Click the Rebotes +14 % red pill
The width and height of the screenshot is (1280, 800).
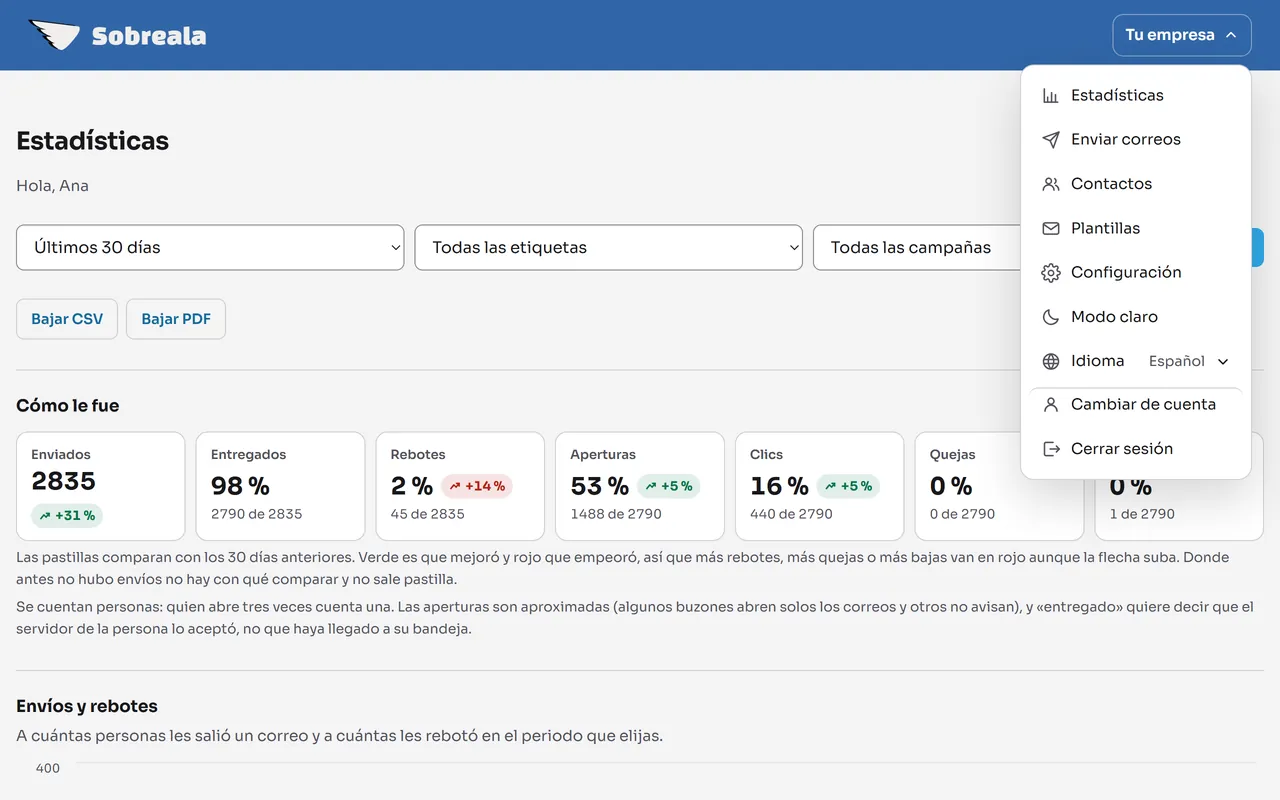(x=477, y=486)
